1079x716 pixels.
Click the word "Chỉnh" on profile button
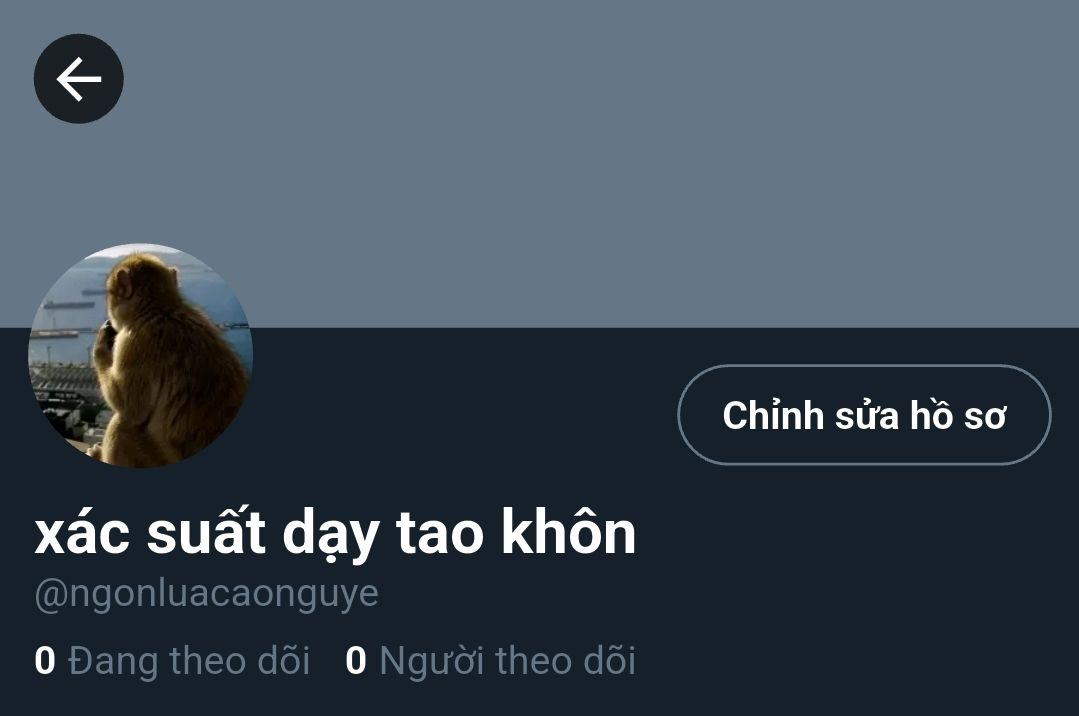tap(773, 415)
